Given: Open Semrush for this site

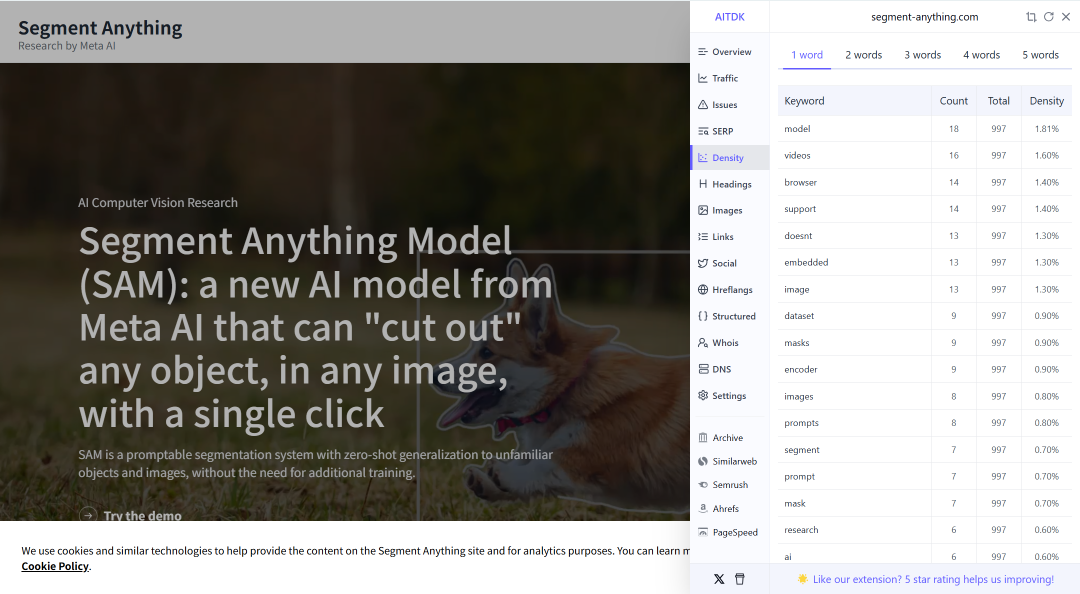Looking at the screenshot, I should click(723, 484).
